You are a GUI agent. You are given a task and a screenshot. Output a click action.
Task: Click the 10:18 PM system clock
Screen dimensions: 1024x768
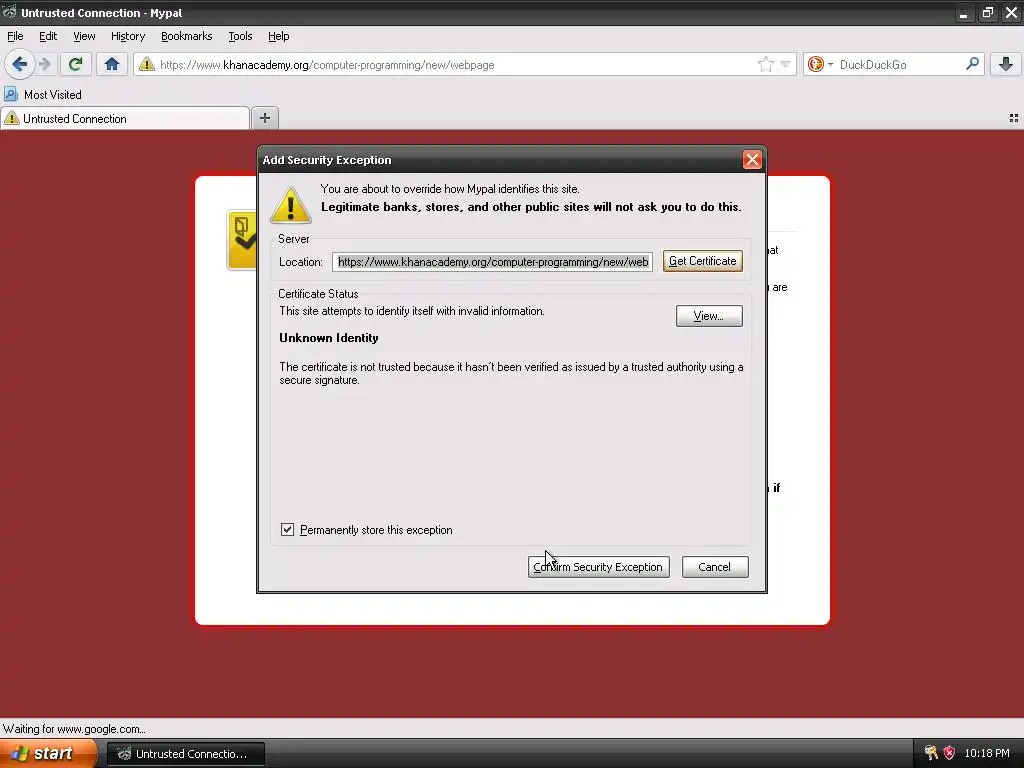tap(987, 753)
